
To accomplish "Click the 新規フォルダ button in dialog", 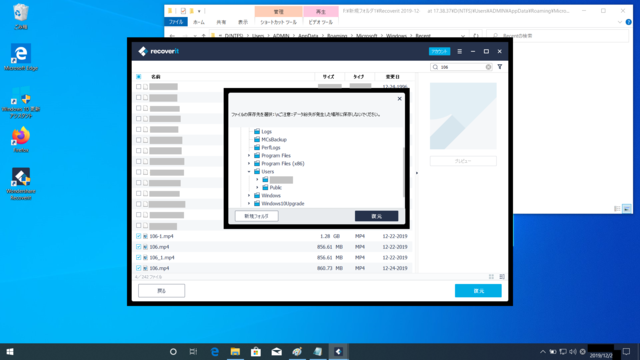I will point(257,216).
